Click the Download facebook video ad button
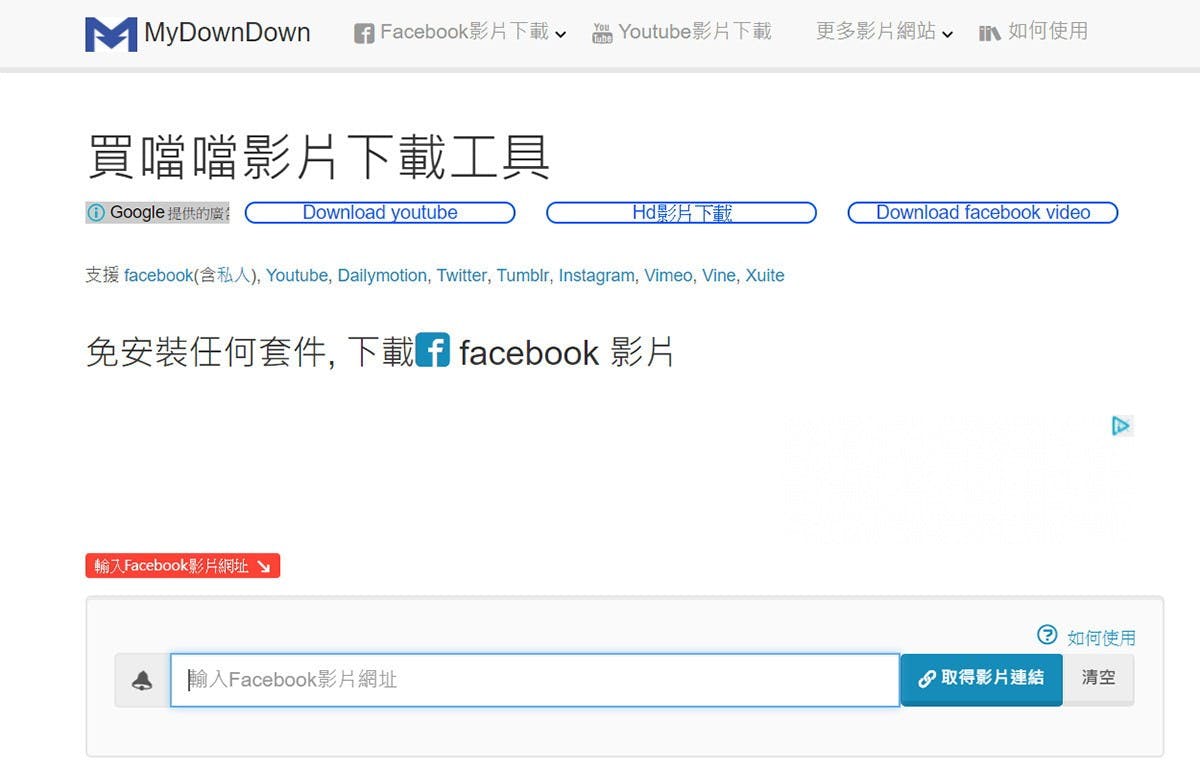 983,213
